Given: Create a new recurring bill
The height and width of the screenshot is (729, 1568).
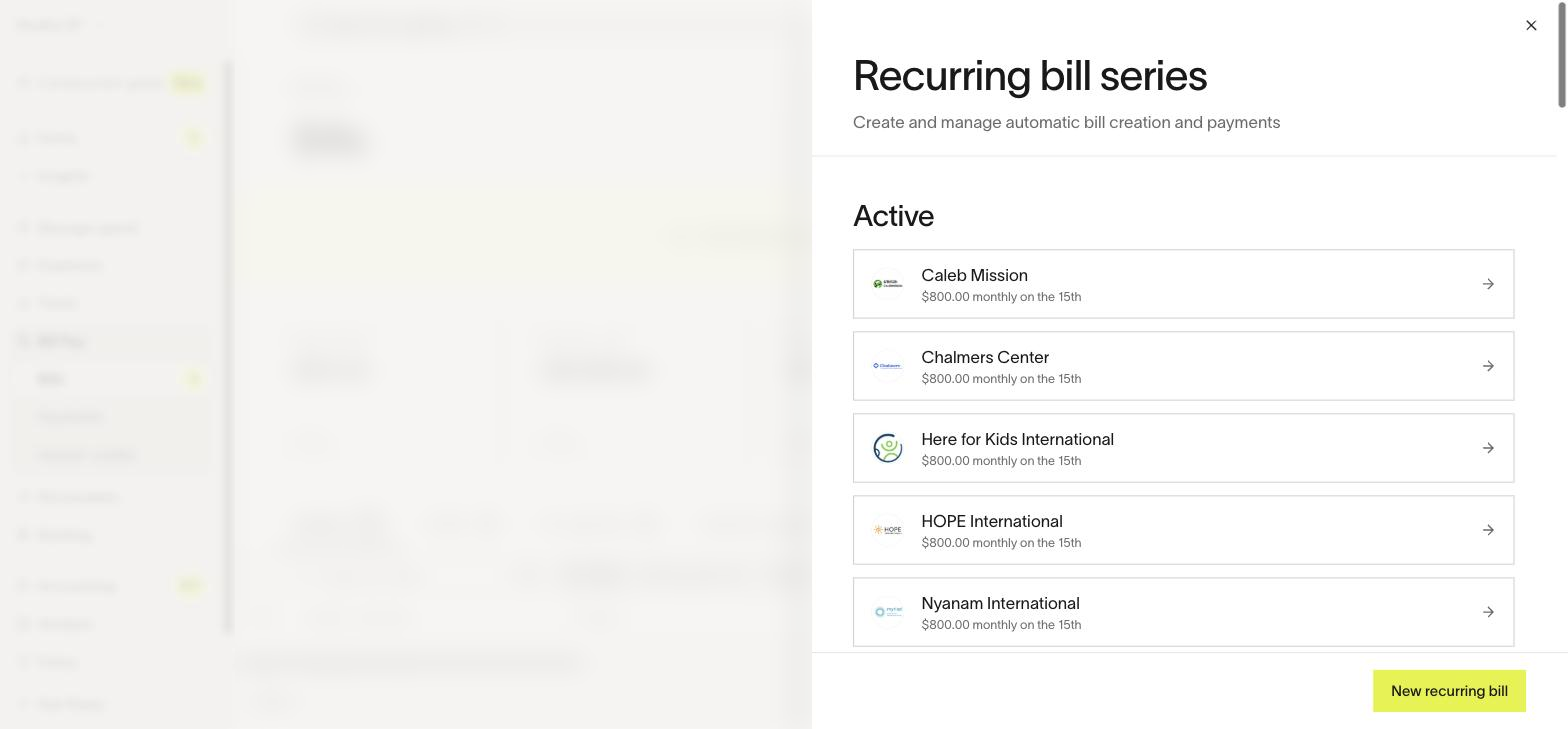Looking at the screenshot, I should [1449, 691].
